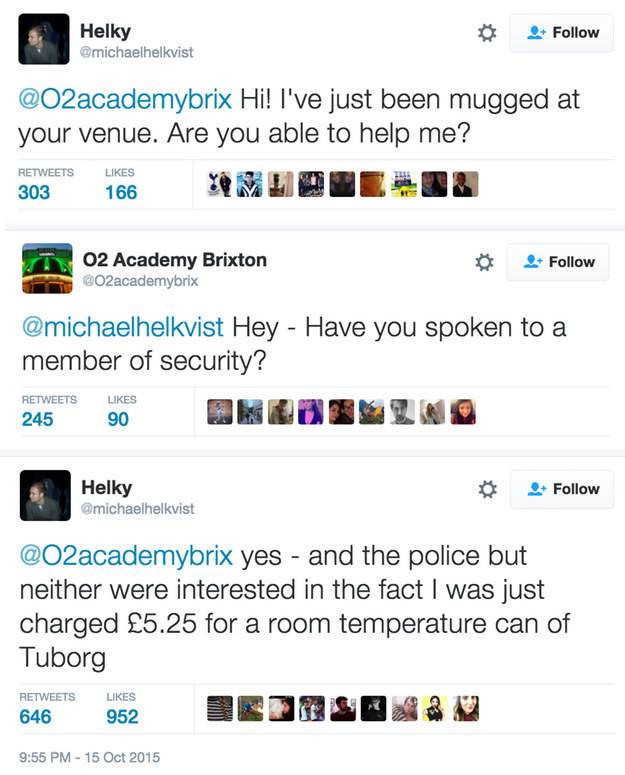Viewport: 625px width, 775px height.
Task: Open O2 Academy Brixton profile picture
Action: click(47, 268)
